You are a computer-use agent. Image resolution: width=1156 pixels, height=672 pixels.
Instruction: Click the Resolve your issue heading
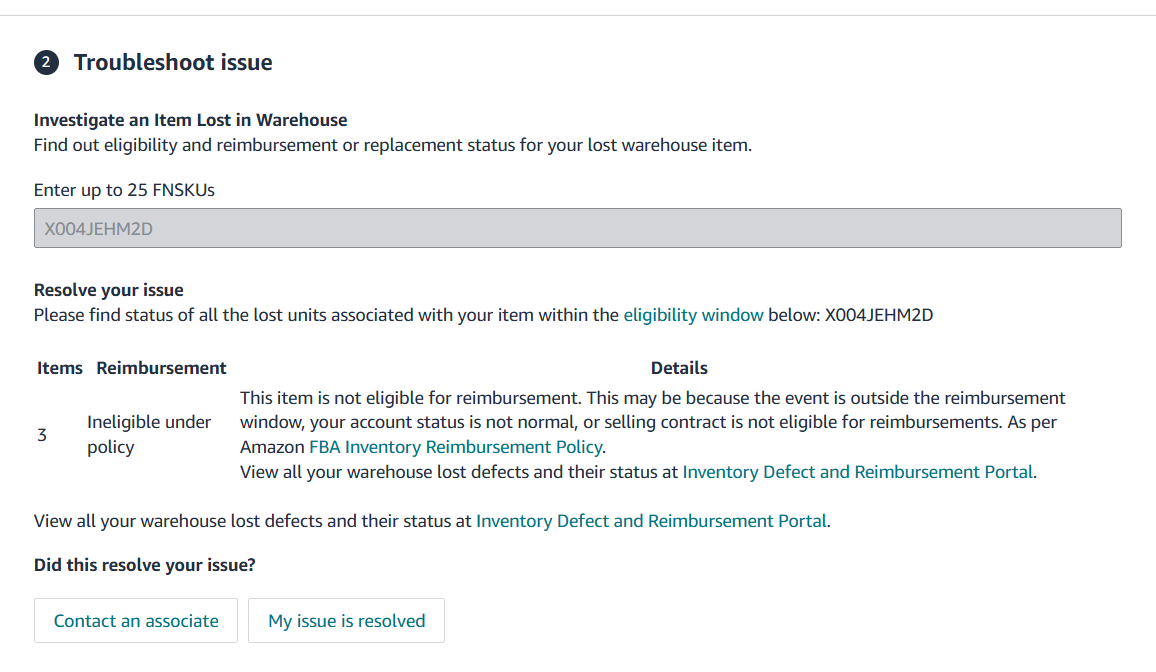(x=108, y=290)
